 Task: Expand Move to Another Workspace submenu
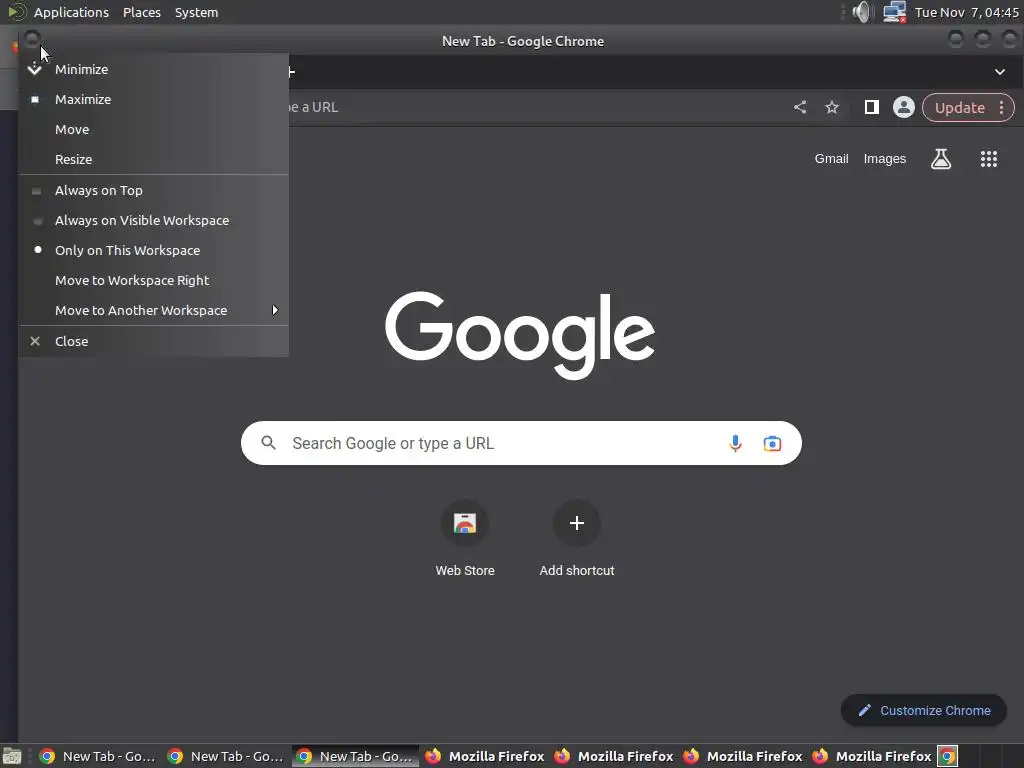pos(153,311)
